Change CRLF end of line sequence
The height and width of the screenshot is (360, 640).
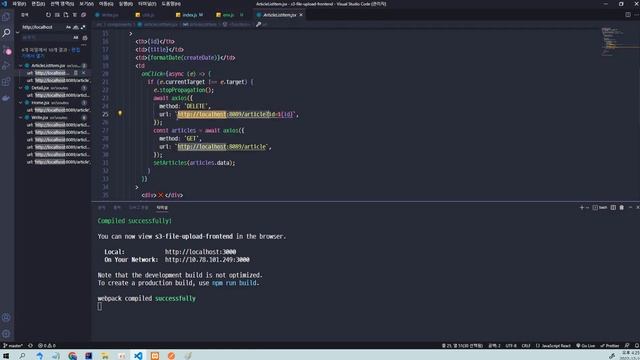click(526, 345)
